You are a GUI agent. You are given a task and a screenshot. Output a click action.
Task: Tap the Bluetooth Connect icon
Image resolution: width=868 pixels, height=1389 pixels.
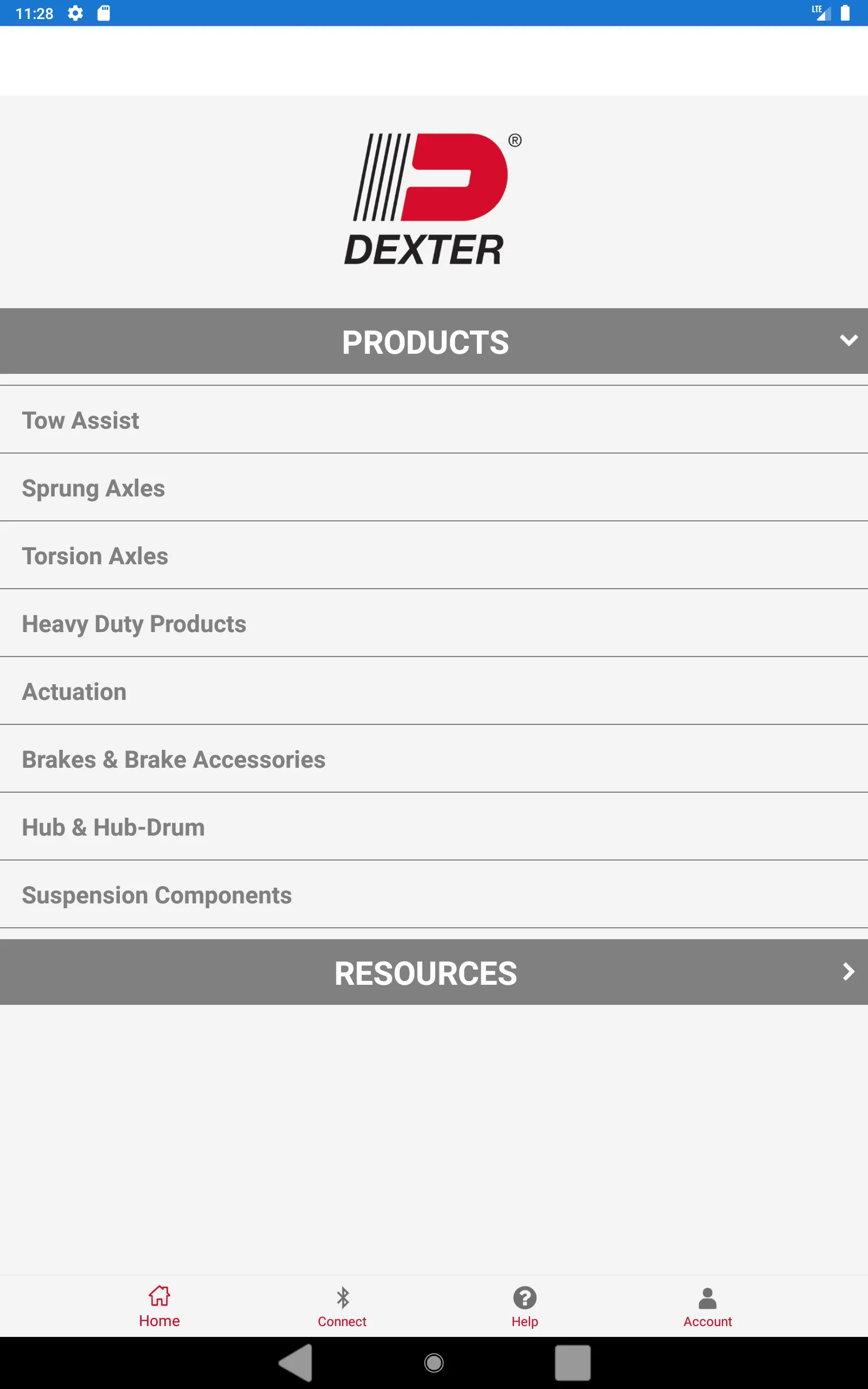point(343,1298)
